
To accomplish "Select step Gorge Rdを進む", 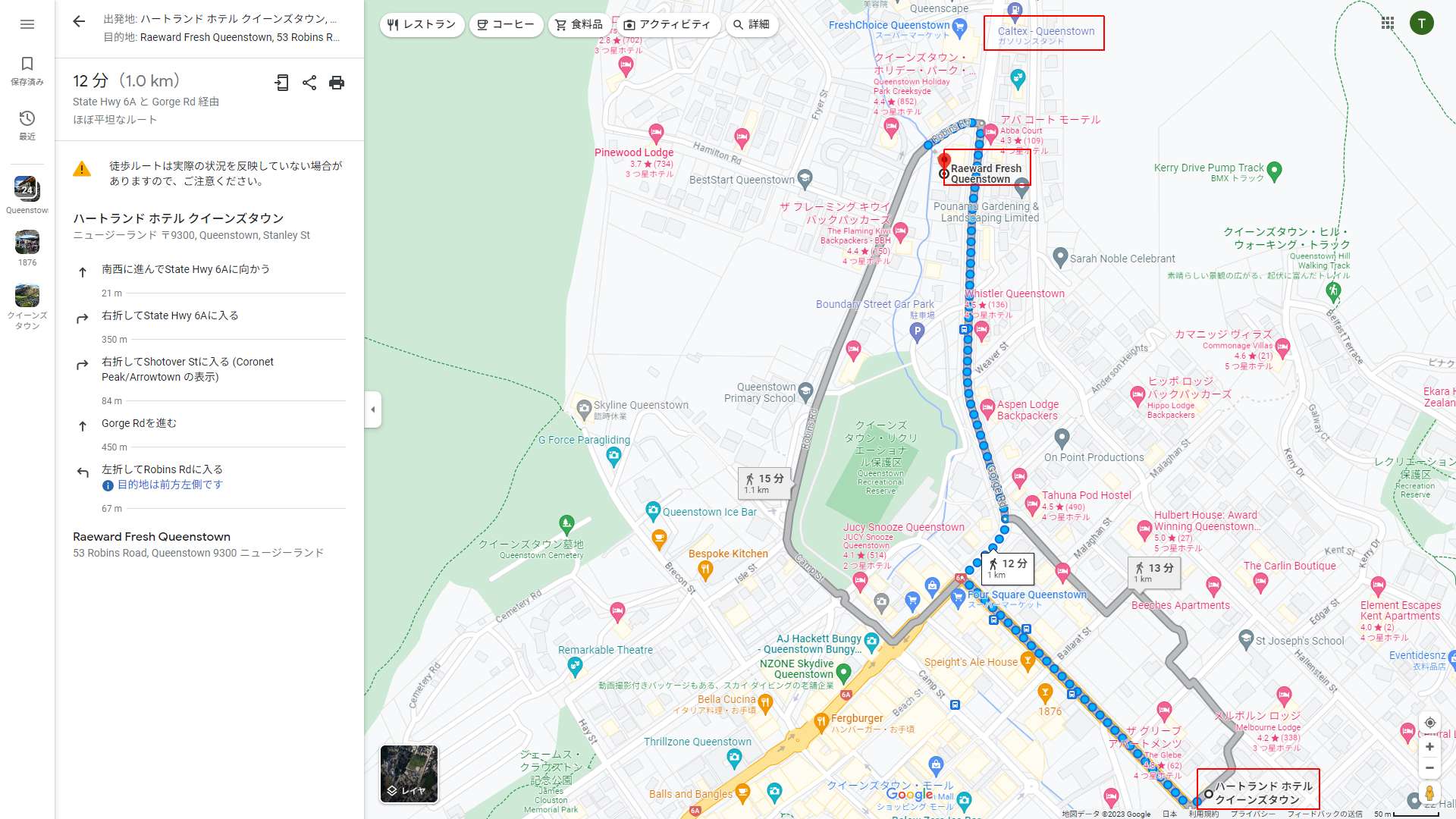I will 209,423.
